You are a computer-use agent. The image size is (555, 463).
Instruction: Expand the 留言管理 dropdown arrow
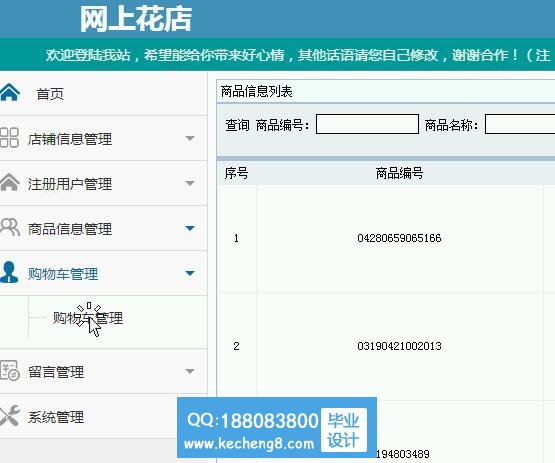point(190,371)
